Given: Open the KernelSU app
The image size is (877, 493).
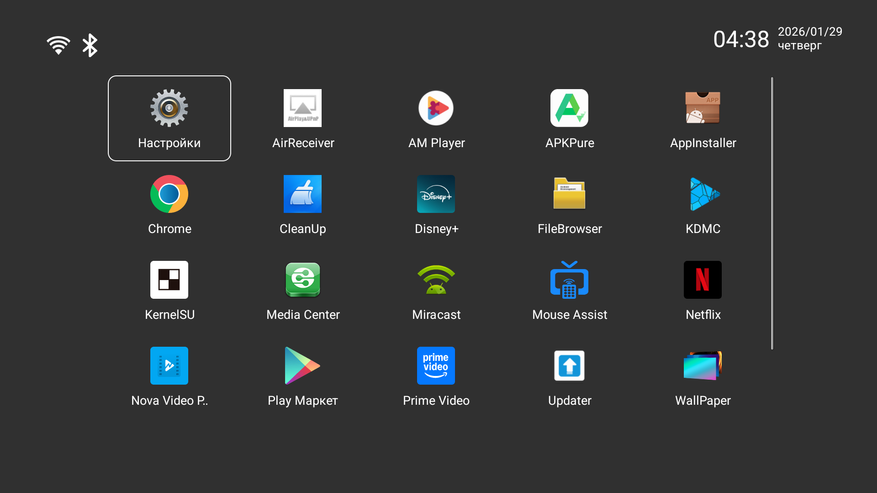Looking at the screenshot, I should tap(169, 280).
